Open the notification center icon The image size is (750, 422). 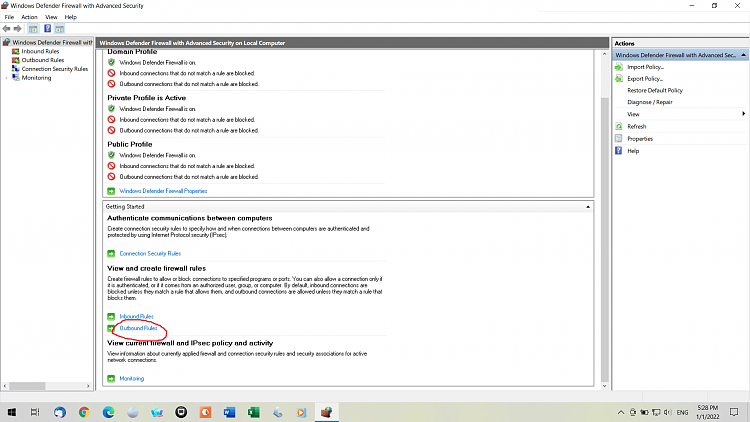pyautogui.click(x=734, y=412)
